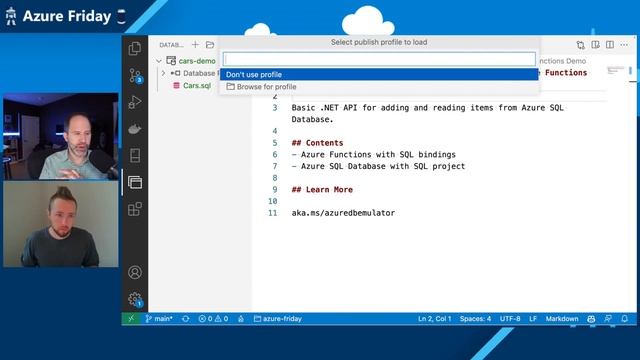
Task: Open notifications bell
Action: (x=624, y=319)
